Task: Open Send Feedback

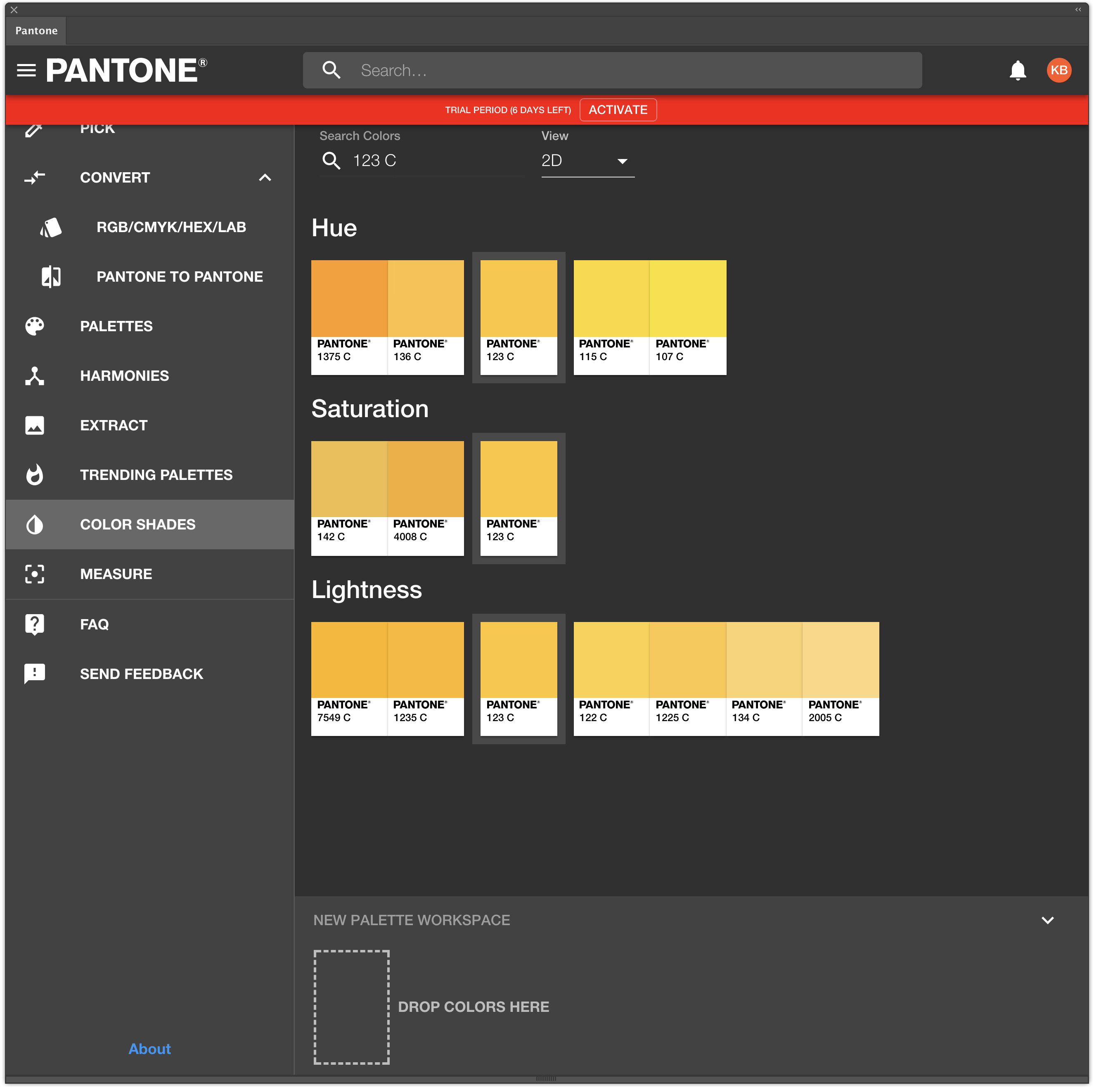Action: click(x=149, y=674)
